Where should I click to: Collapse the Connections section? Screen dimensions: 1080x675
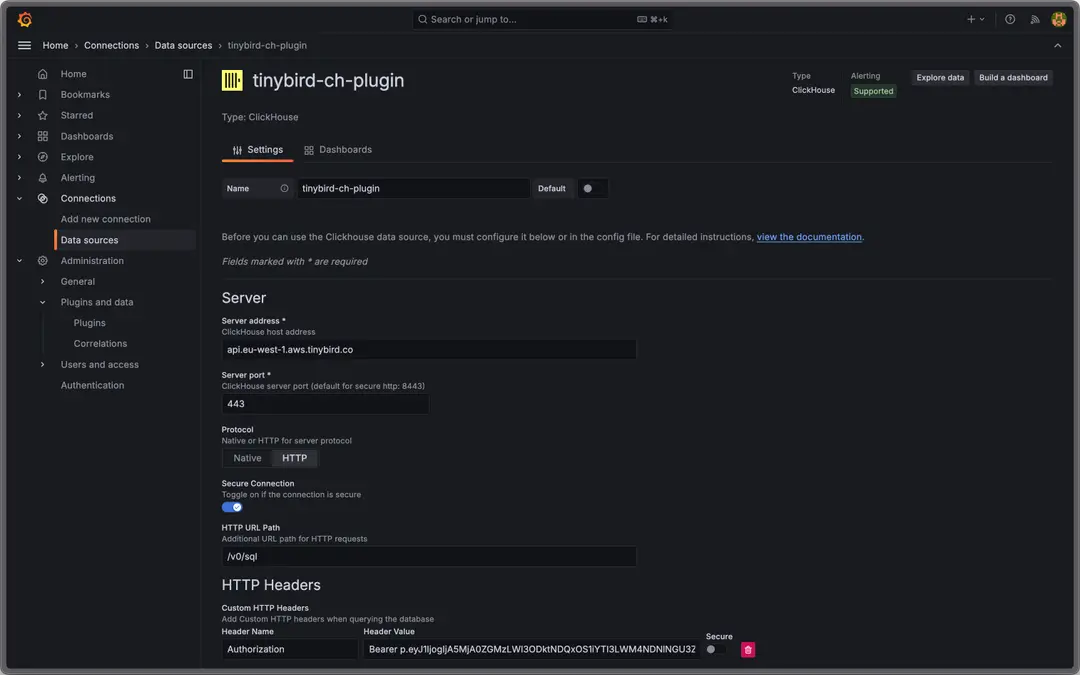(19, 198)
